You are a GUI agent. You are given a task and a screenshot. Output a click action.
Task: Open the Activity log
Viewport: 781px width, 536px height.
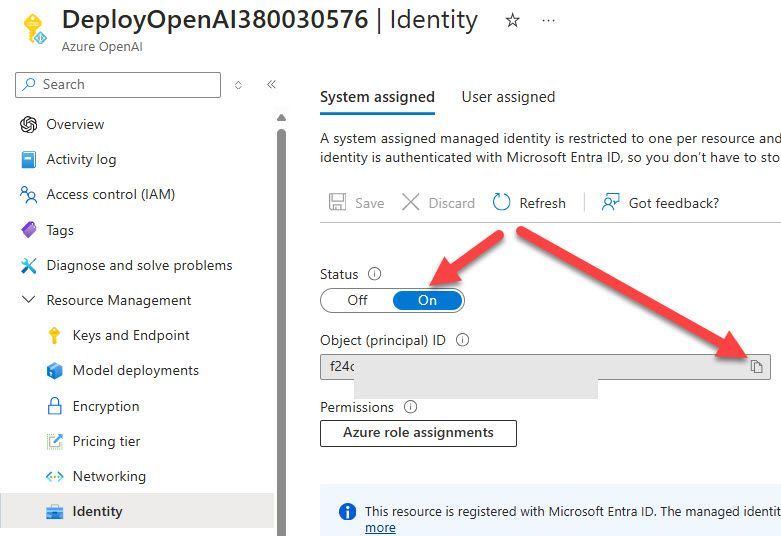pos(81,159)
